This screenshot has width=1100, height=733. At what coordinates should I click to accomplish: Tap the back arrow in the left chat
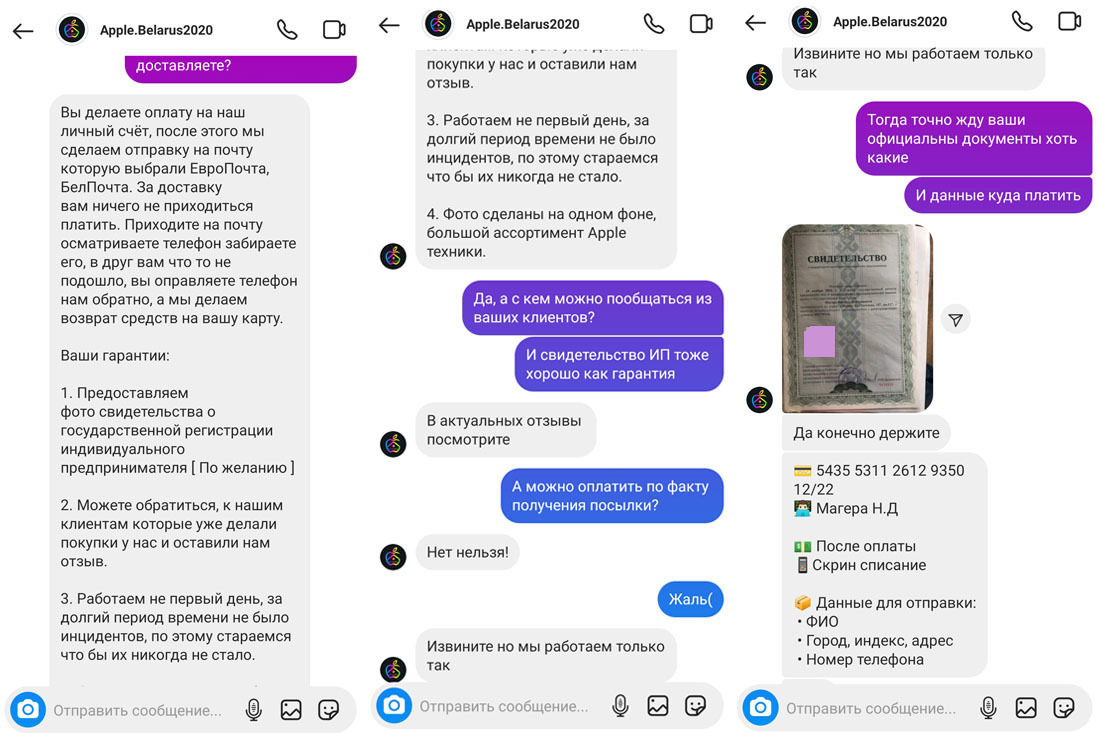click(x=23, y=31)
